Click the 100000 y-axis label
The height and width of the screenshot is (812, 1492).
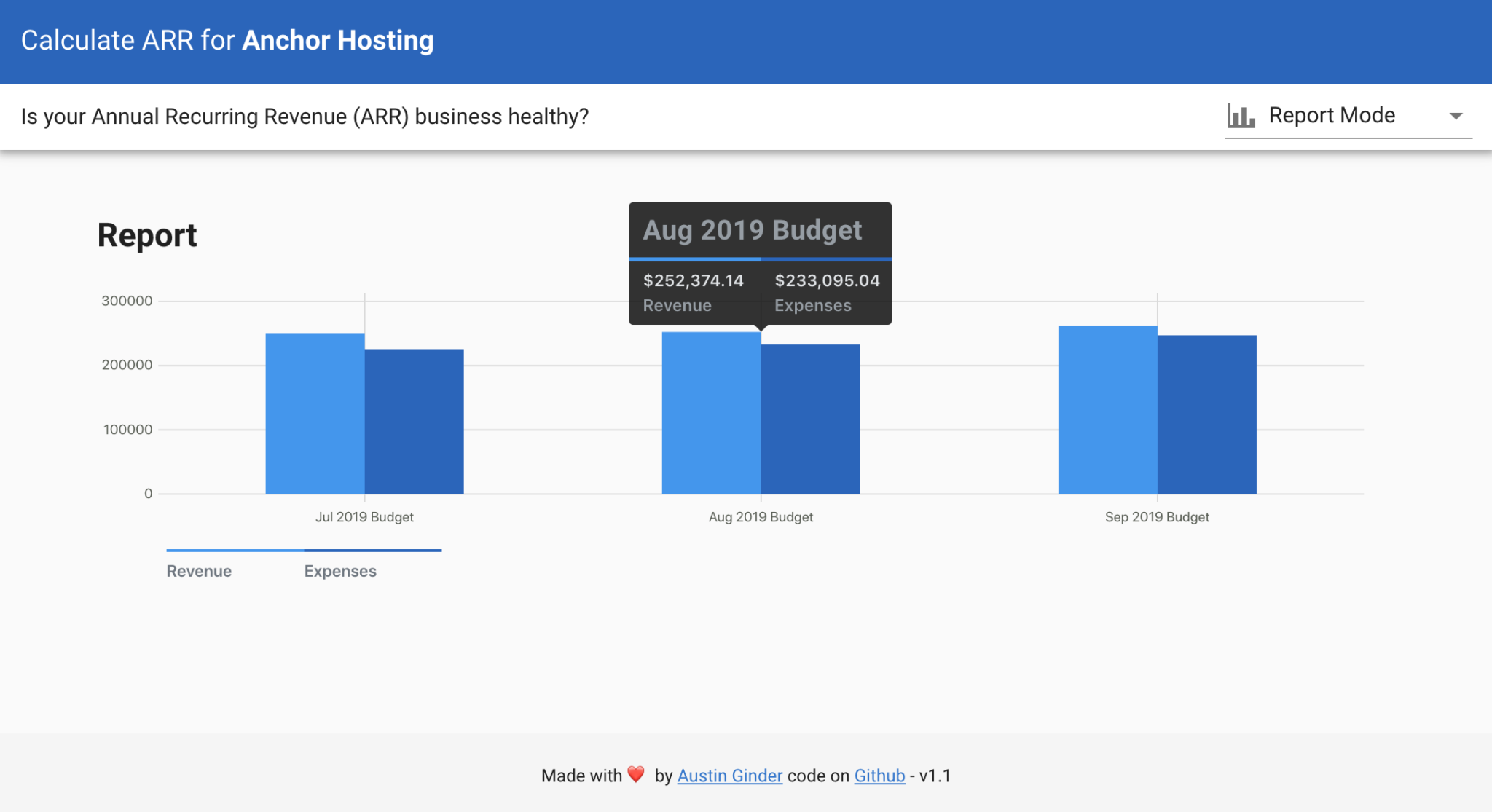127,430
